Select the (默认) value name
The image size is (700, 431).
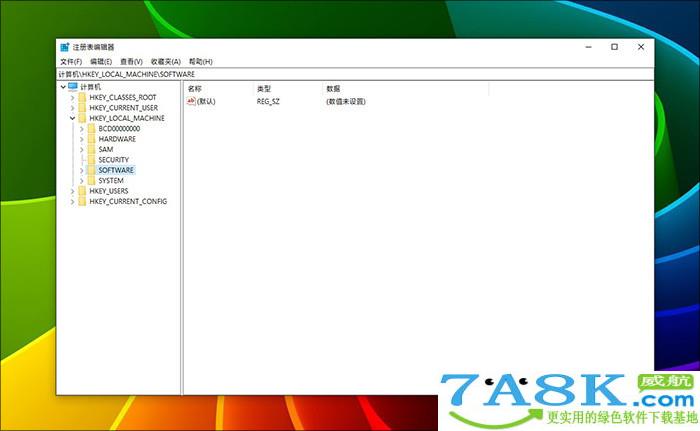[206, 102]
